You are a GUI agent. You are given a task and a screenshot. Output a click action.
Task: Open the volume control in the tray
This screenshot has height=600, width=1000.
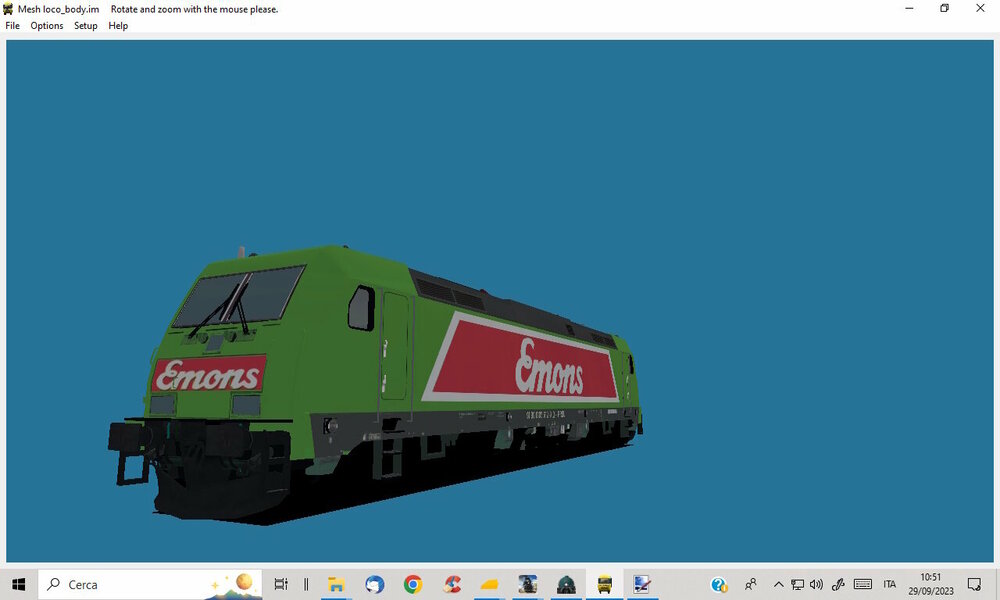pyautogui.click(x=816, y=584)
